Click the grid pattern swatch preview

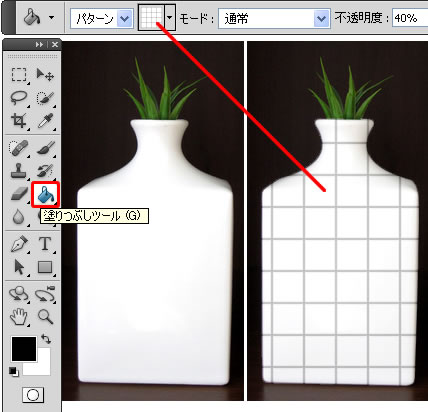(x=152, y=18)
